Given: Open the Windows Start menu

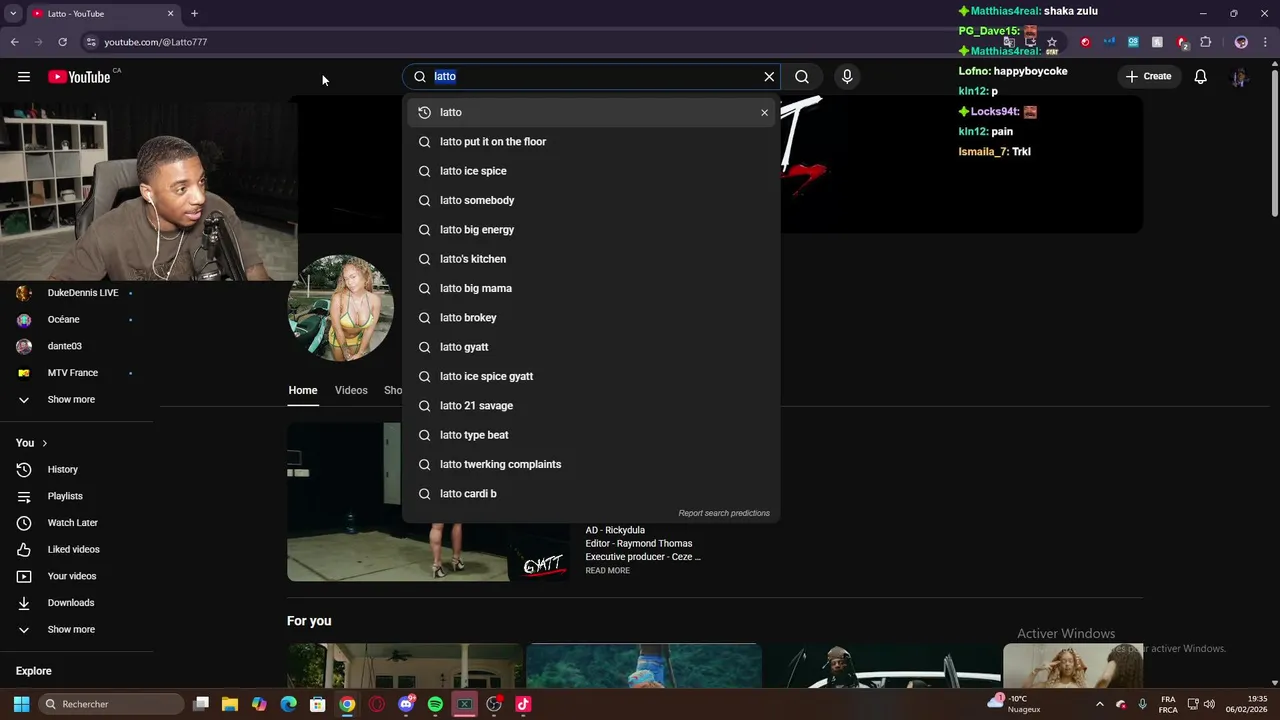Looking at the screenshot, I should coord(21,704).
